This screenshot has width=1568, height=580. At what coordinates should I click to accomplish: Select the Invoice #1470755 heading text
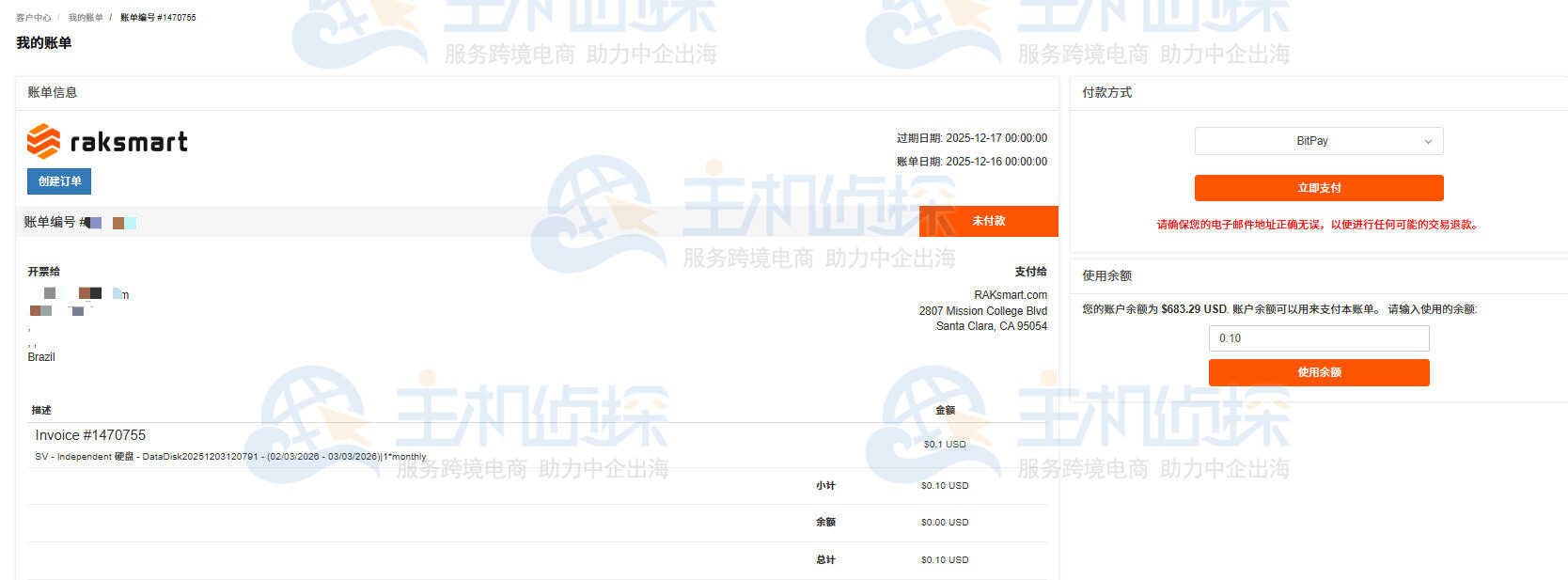pyautogui.click(x=90, y=435)
